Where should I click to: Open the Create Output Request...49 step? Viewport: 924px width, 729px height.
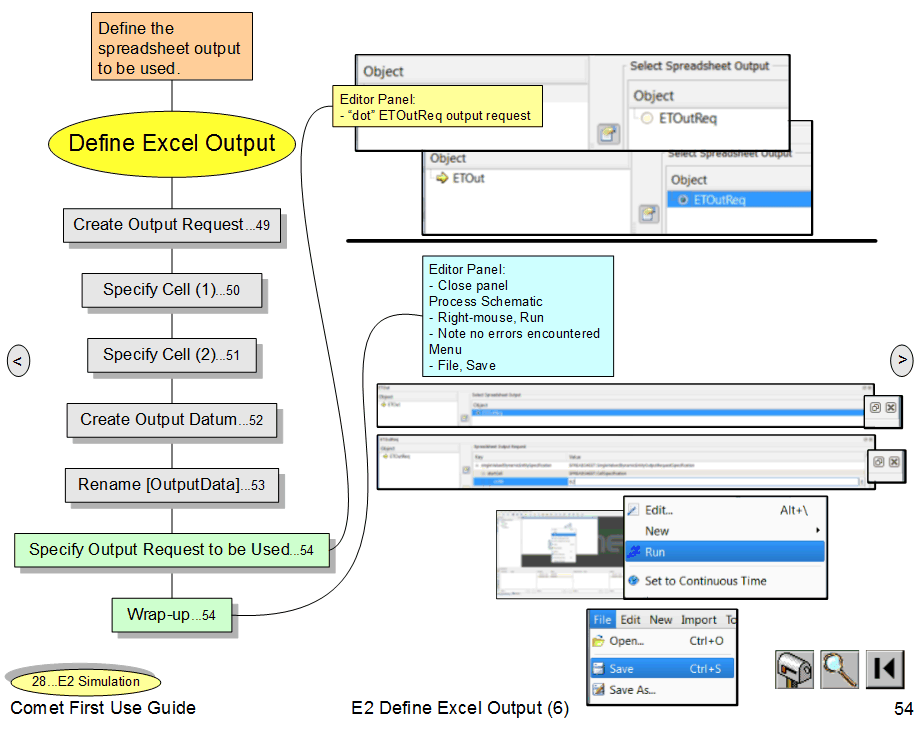coord(171,225)
